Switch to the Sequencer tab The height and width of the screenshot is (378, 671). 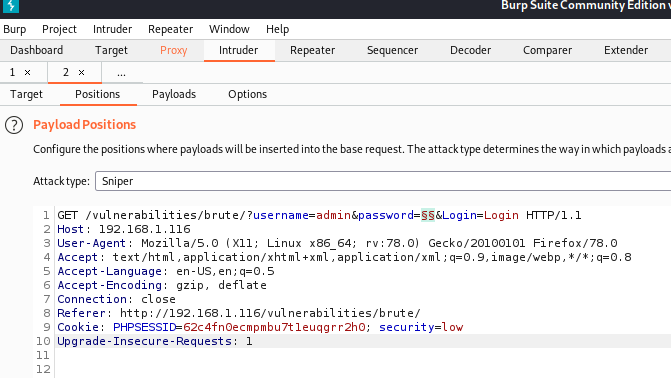pyautogui.click(x=392, y=50)
